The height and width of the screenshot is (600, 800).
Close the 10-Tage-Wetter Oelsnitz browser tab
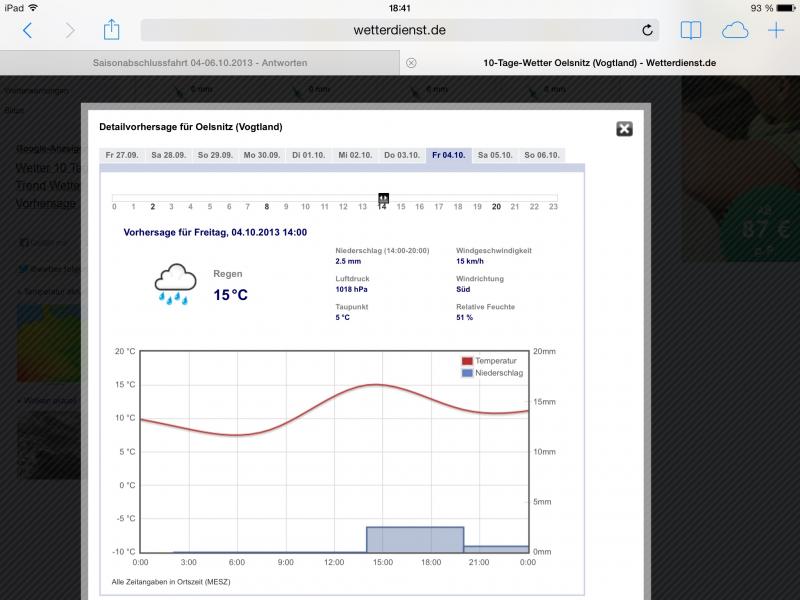(x=410, y=63)
